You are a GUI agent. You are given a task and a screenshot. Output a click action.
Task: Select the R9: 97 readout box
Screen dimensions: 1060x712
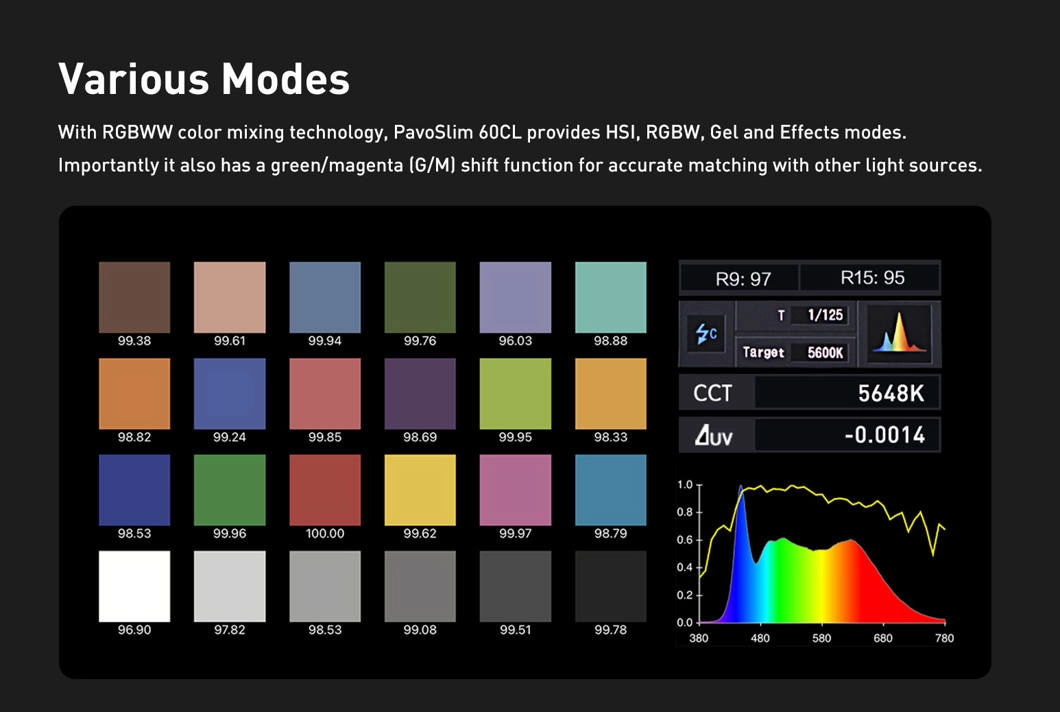742,279
